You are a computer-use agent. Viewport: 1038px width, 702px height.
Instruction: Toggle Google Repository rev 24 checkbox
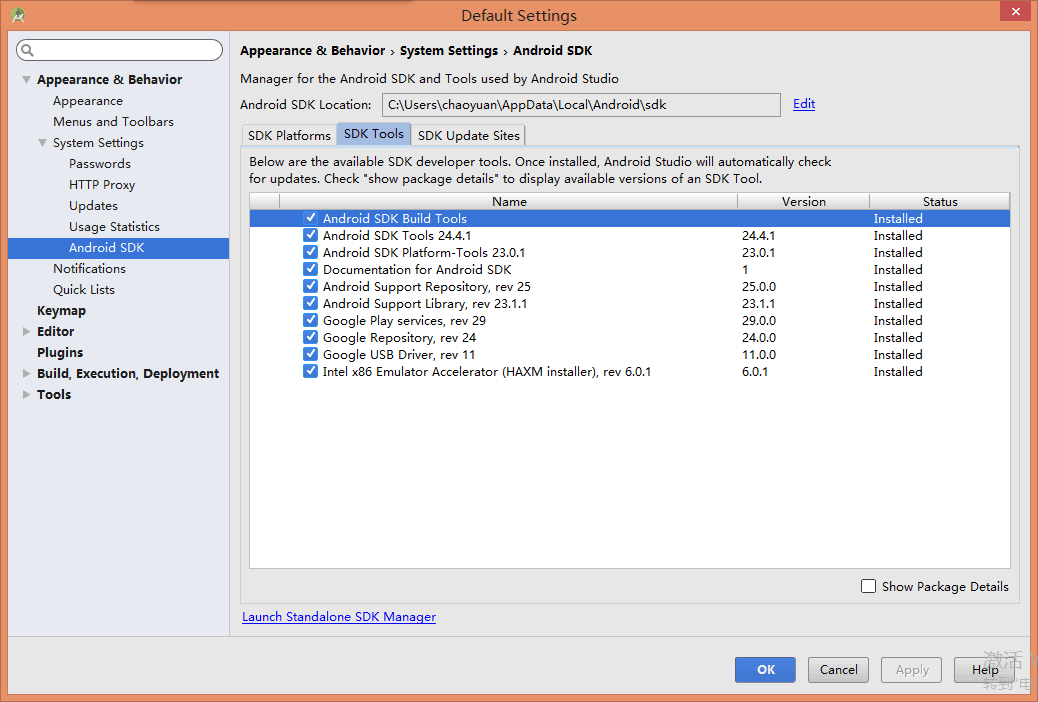tap(310, 337)
